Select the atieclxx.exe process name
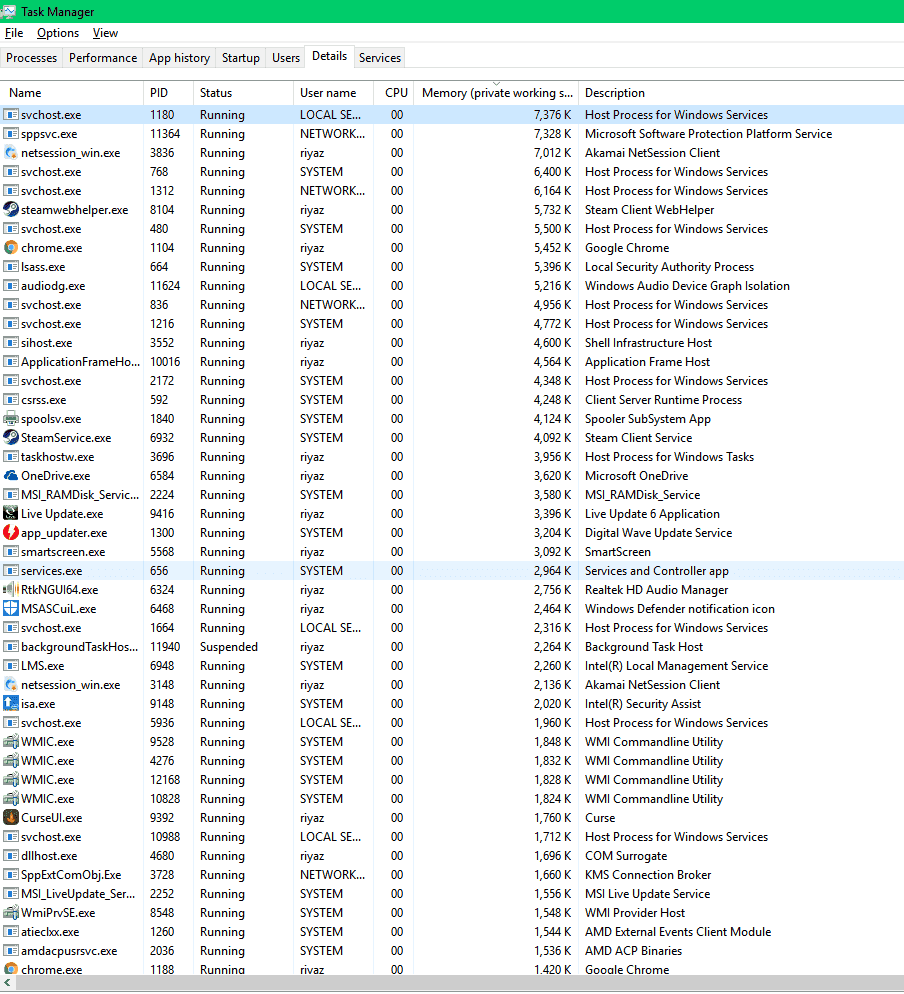This screenshot has height=994, width=904. pos(50,933)
